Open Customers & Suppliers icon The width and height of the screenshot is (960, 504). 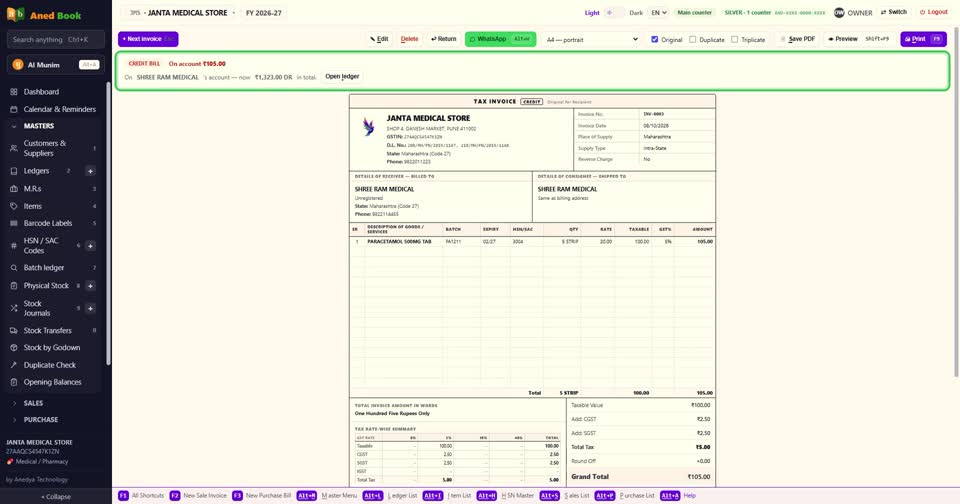pos(13,148)
